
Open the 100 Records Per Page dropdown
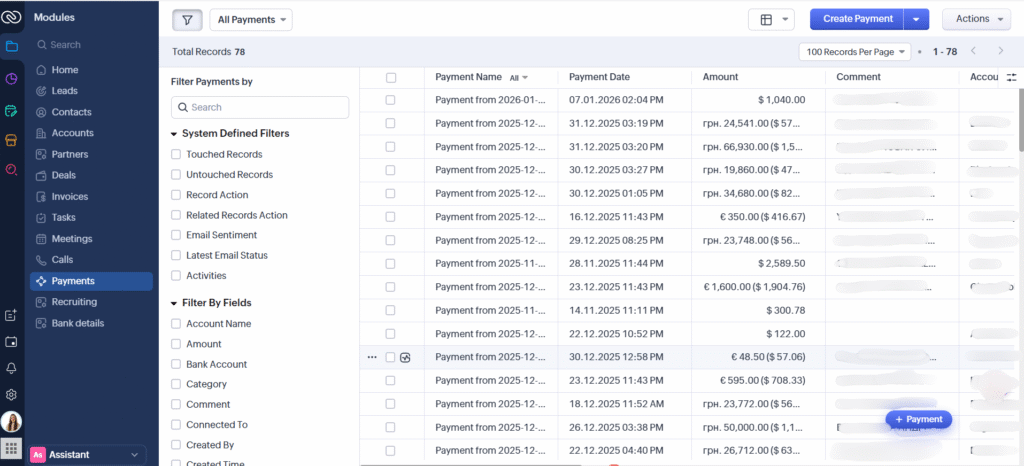[x=855, y=51]
